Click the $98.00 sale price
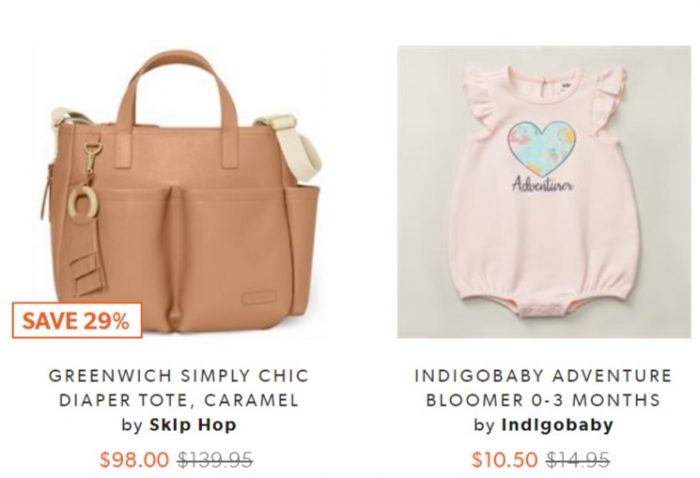700x478 pixels. click(134, 459)
